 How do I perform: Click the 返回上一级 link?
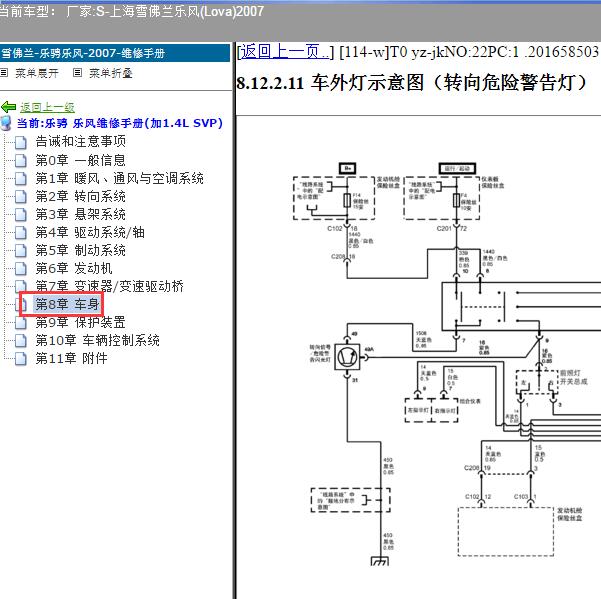[47, 107]
